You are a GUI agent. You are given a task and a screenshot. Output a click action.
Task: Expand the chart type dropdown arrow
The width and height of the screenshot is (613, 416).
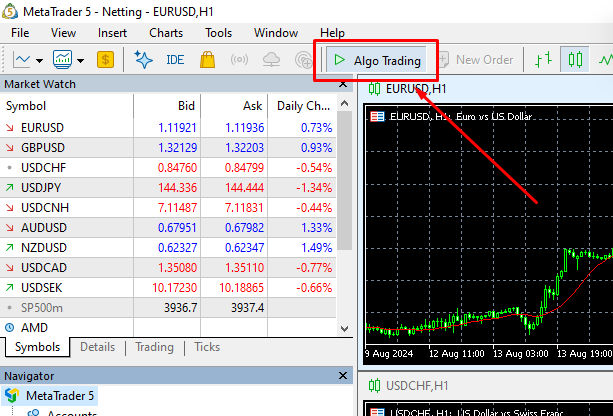(39, 61)
